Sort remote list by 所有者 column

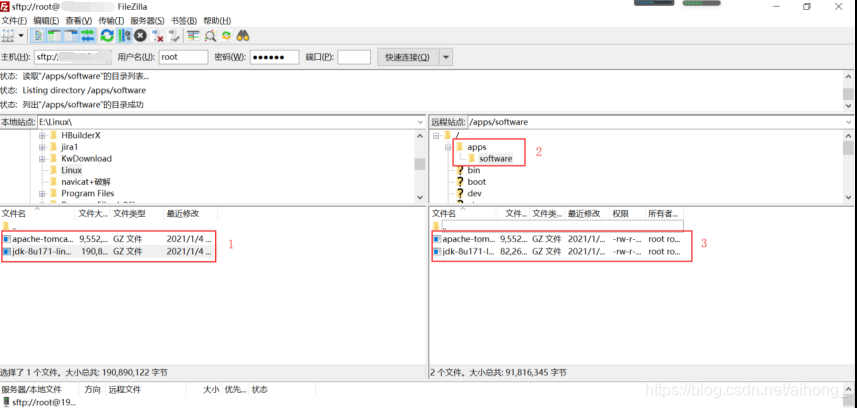(x=664, y=213)
